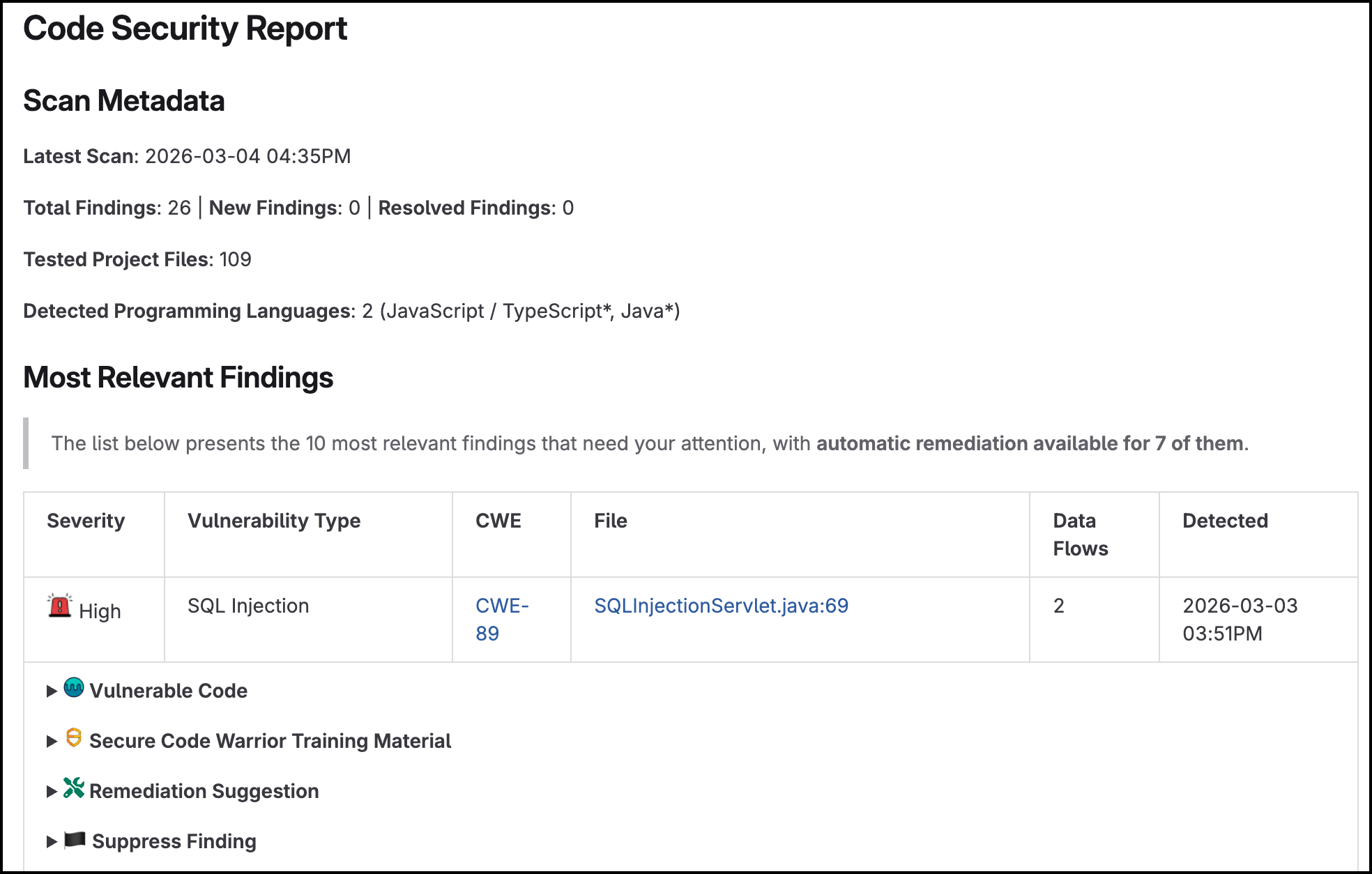Click the New Findings: 0 text
The width and height of the screenshot is (1372, 874).
click(x=284, y=208)
